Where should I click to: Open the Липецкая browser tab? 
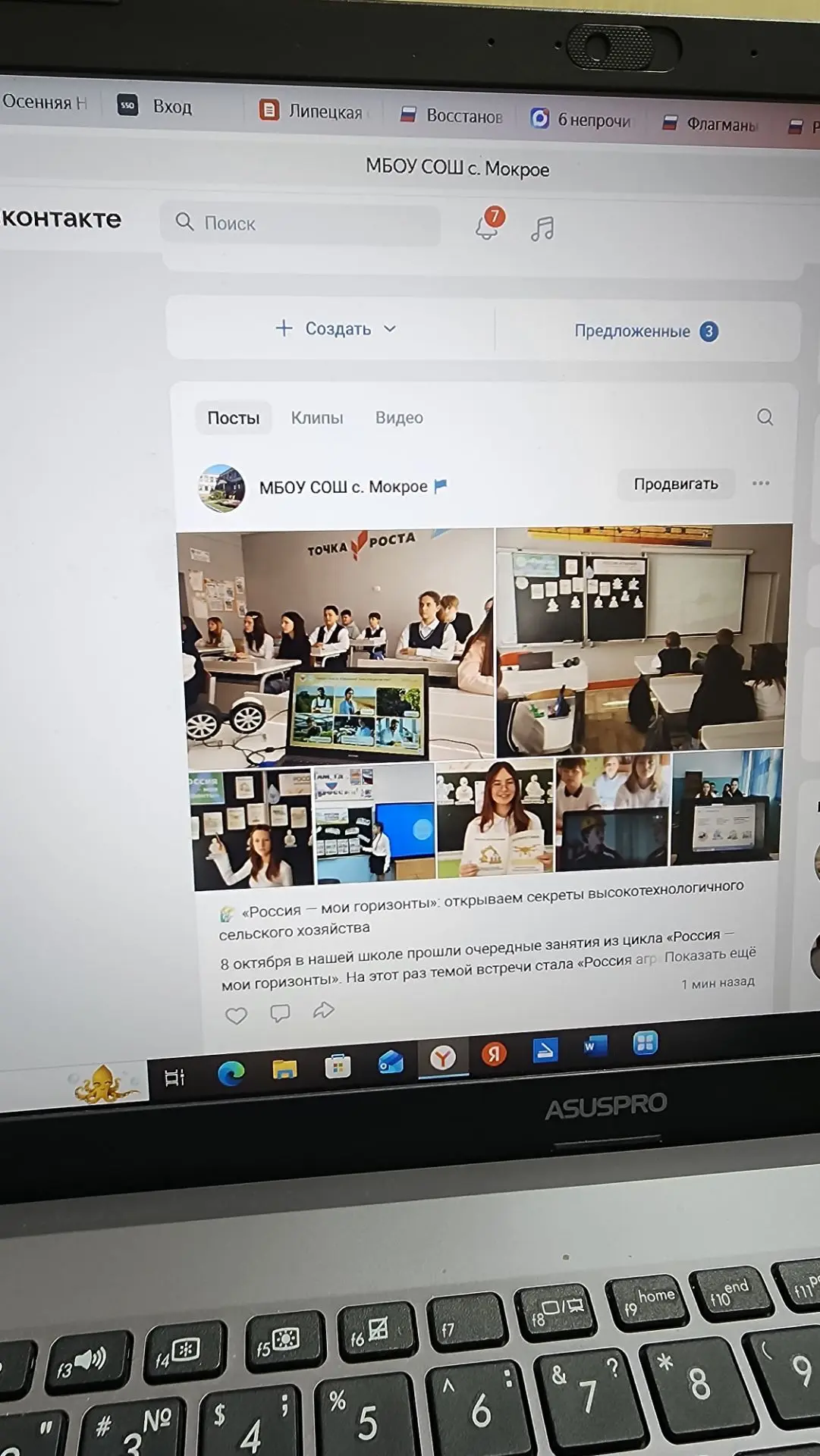(313, 111)
